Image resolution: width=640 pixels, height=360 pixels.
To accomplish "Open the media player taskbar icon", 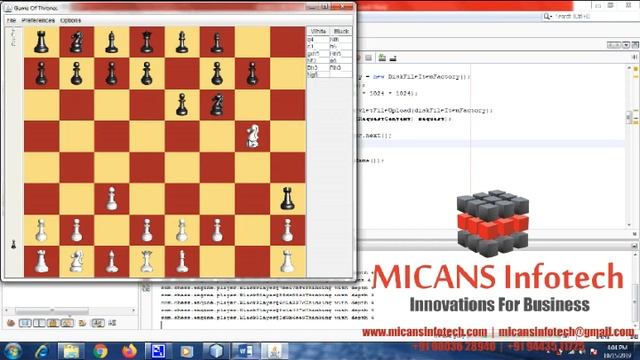I will coord(187,351).
